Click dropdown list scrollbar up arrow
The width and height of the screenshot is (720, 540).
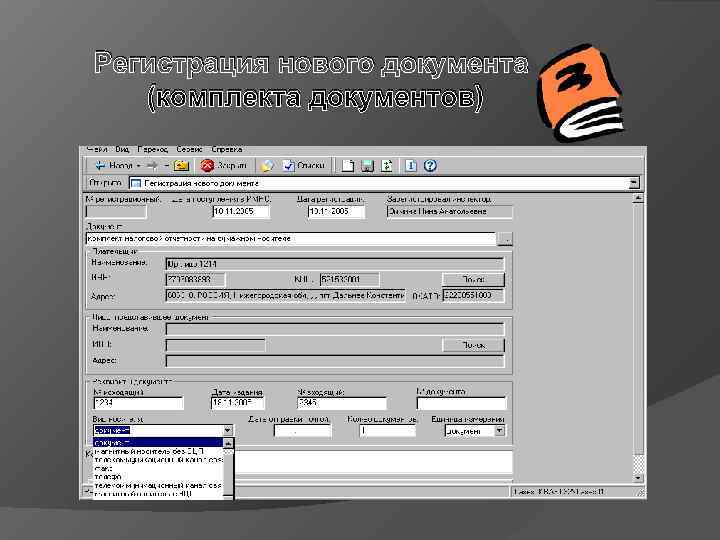pos(228,443)
